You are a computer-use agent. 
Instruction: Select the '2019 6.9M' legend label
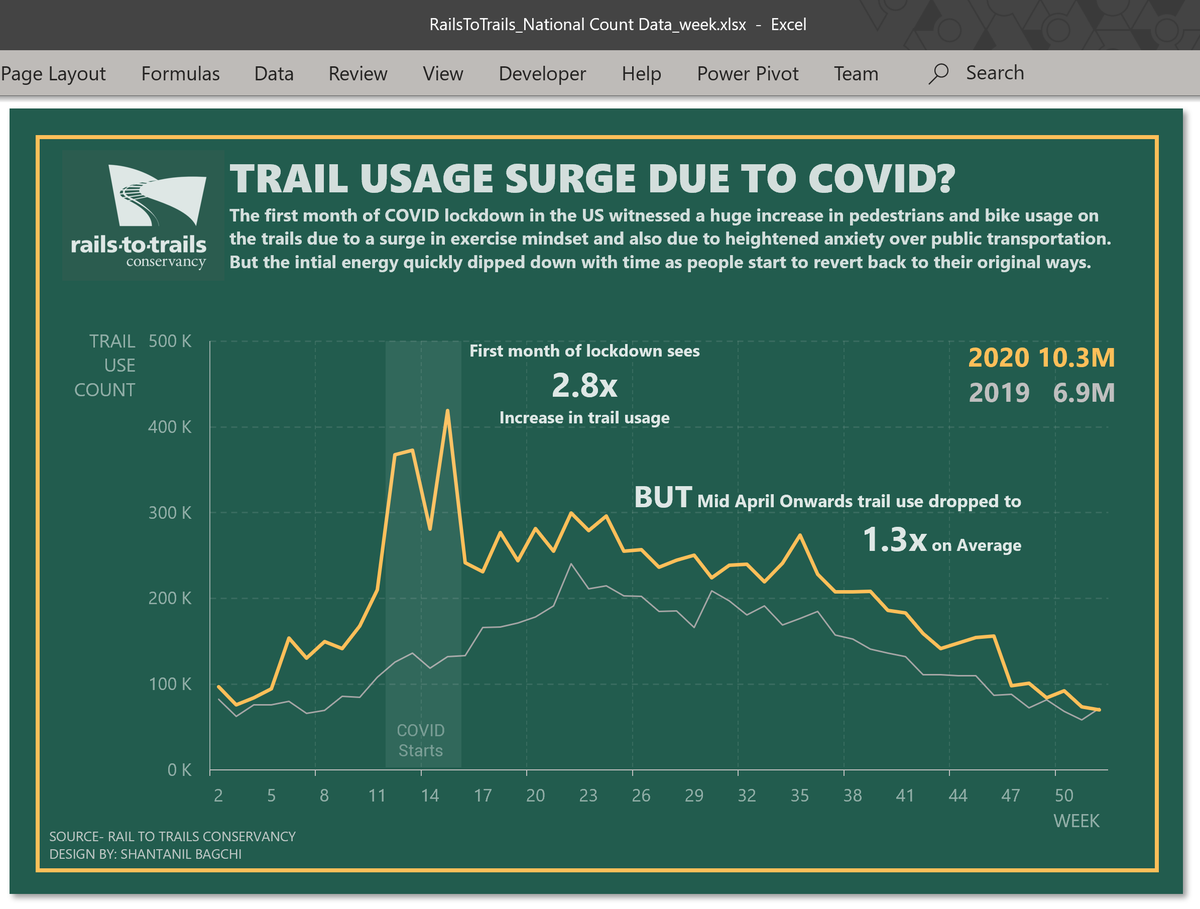(1041, 393)
